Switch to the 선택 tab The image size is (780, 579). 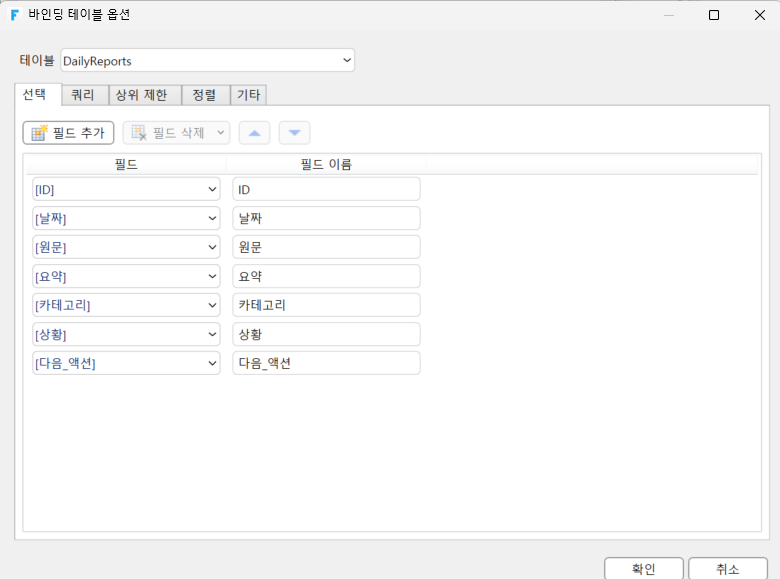pos(38,95)
